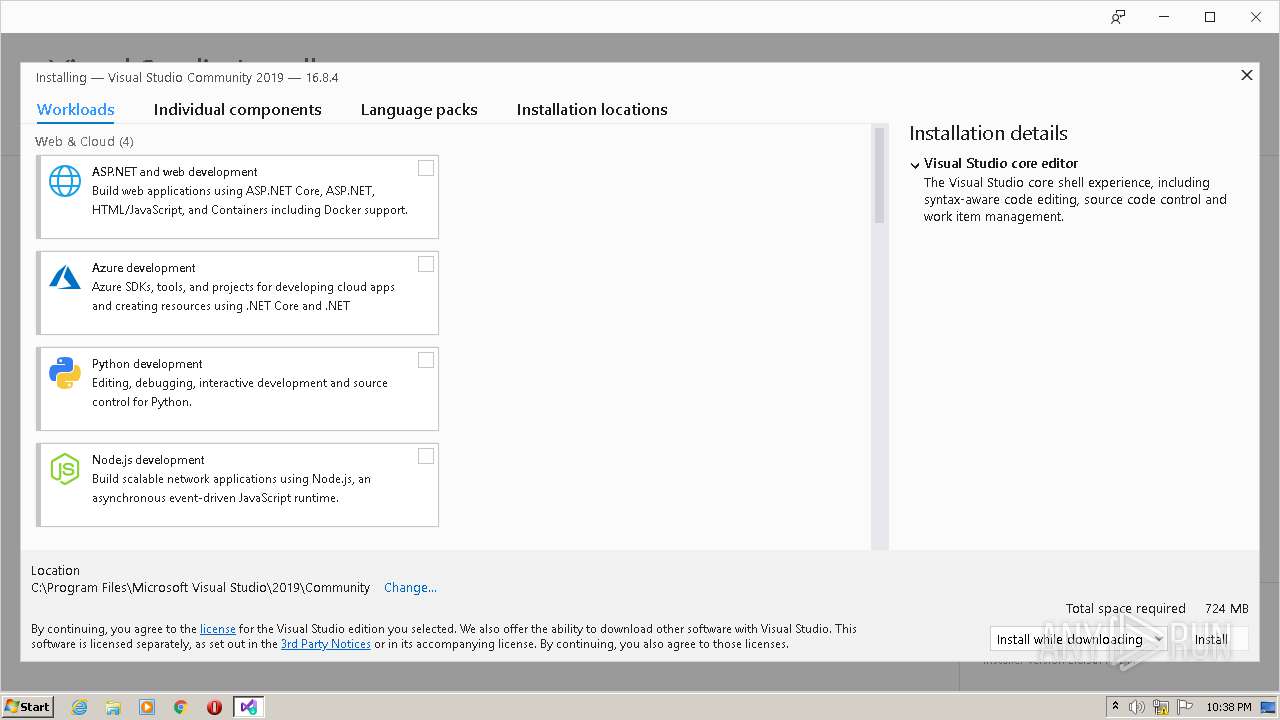Select the Node.js development workload checkbox

(426, 456)
